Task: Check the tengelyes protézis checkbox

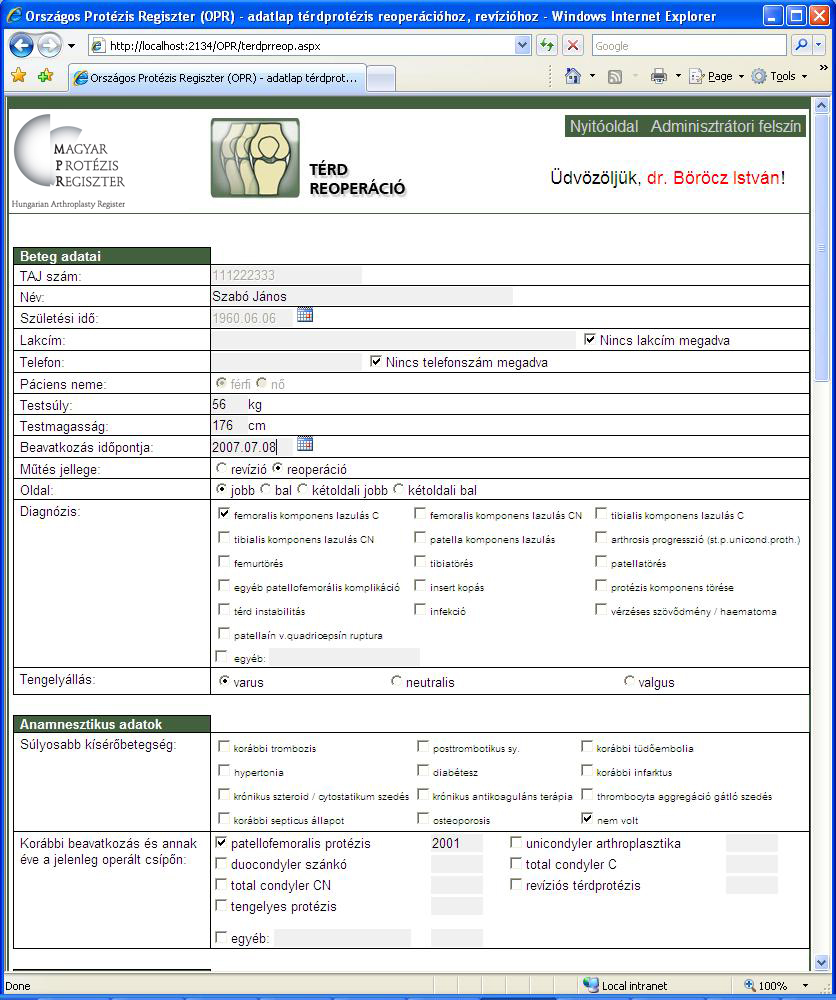Action: coord(221,906)
